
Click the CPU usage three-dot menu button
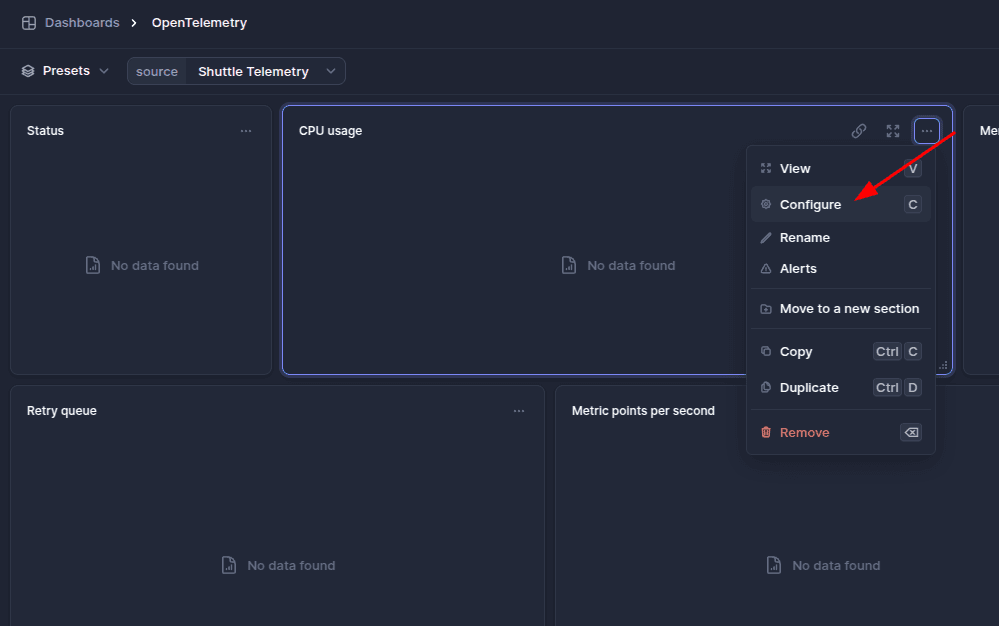click(927, 131)
